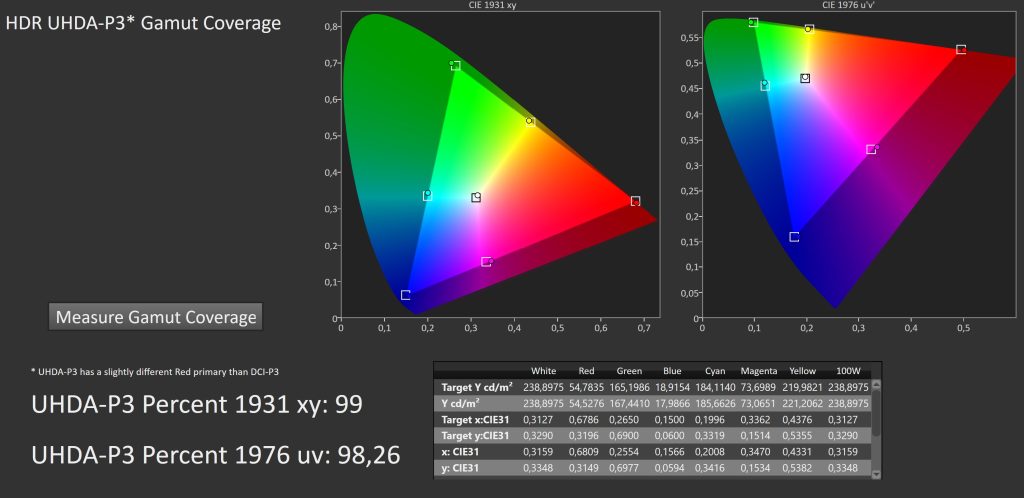
Task: Select the blue primary marker on CIE 1976 chart
Action: pyautogui.click(x=794, y=237)
